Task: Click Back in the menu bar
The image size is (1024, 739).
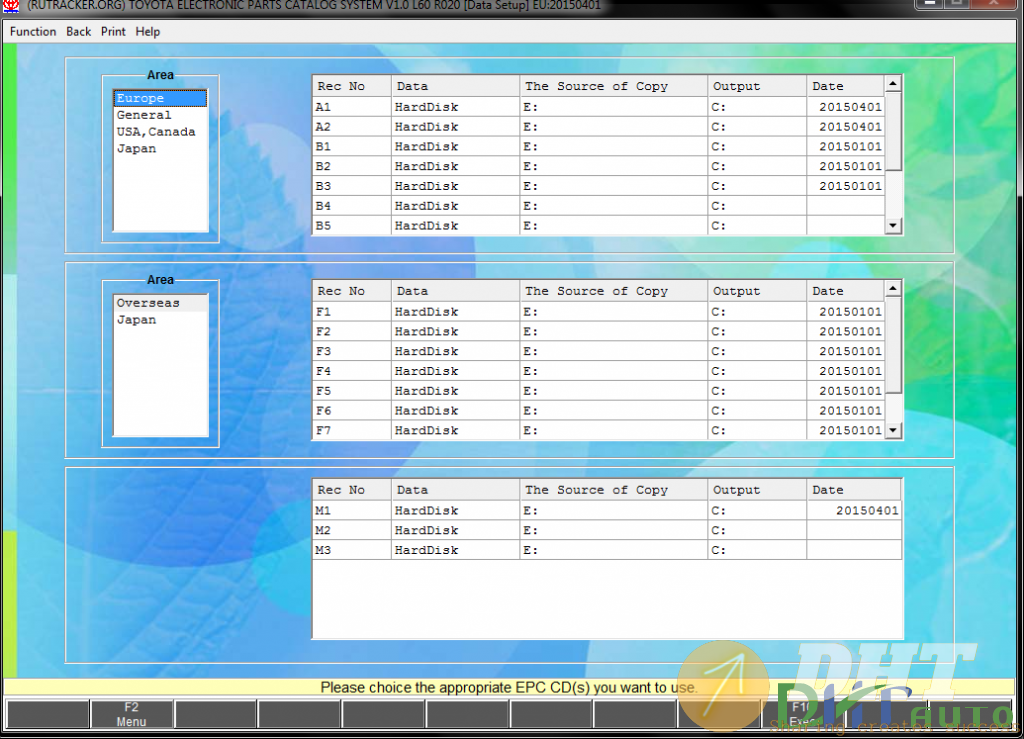Action: (x=79, y=31)
